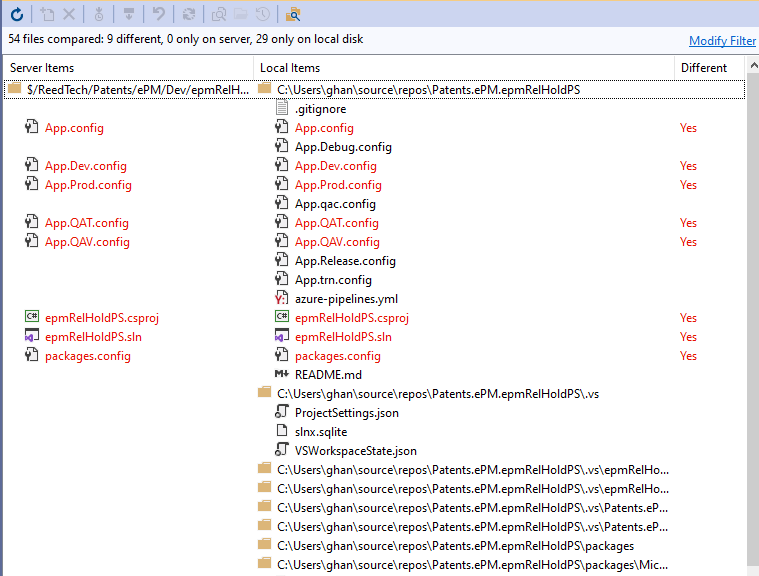Select epmRelHoldPS.sln in Local Items
Image resolution: width=759 pixels, height=576 pixels.
click(343, 337)
